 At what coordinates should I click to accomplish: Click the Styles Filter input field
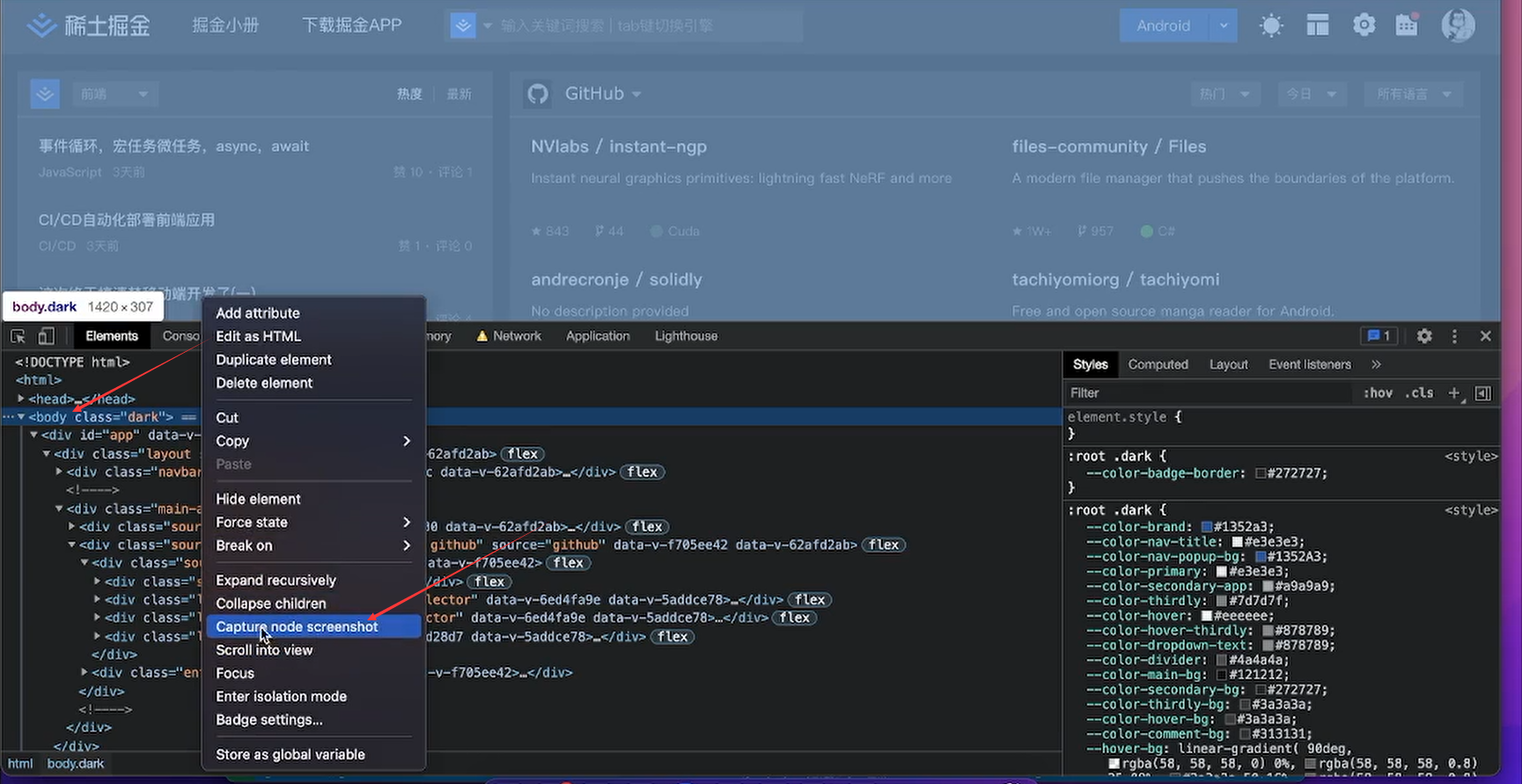[1208, 393]
